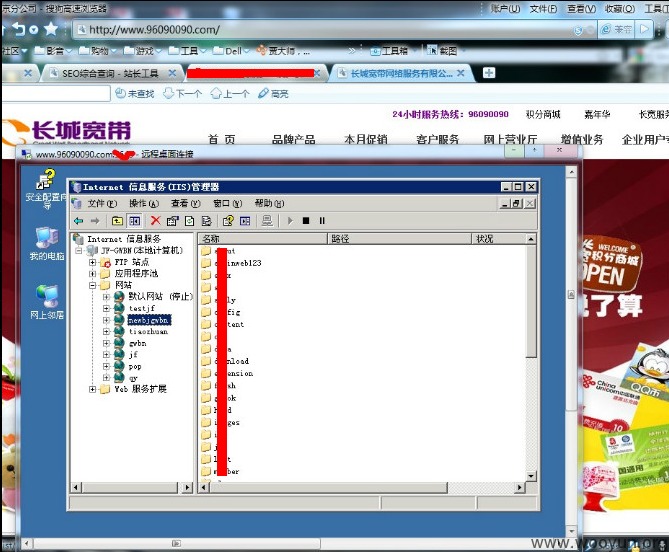Click the file list horizontal scrollbar thumb
The height and width of the screenshot is (552, 669).
coord(329,487)
